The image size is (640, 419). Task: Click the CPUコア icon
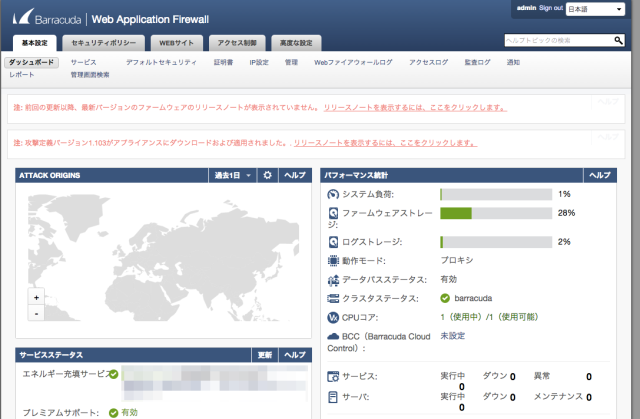(x=333, y=317)
